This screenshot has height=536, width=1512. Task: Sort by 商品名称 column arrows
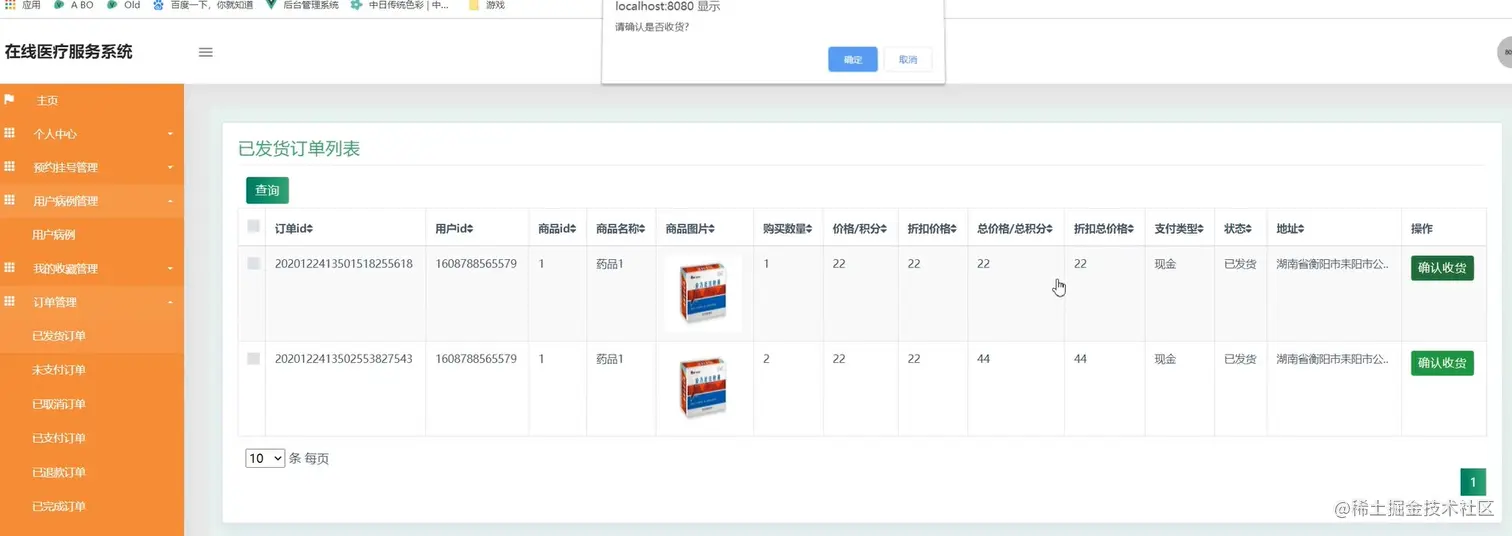pos(644,229)
